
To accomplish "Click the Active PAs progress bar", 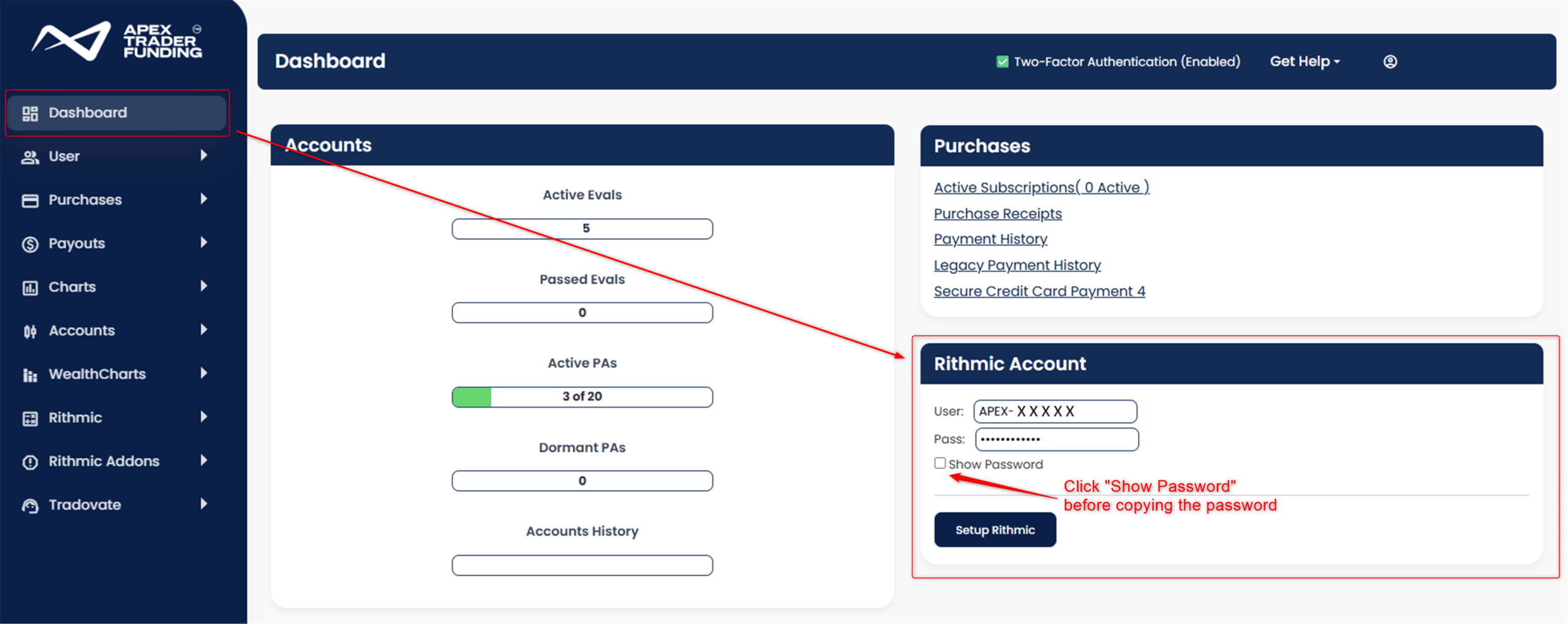I will pyautogui.click(x=582, y=397).
